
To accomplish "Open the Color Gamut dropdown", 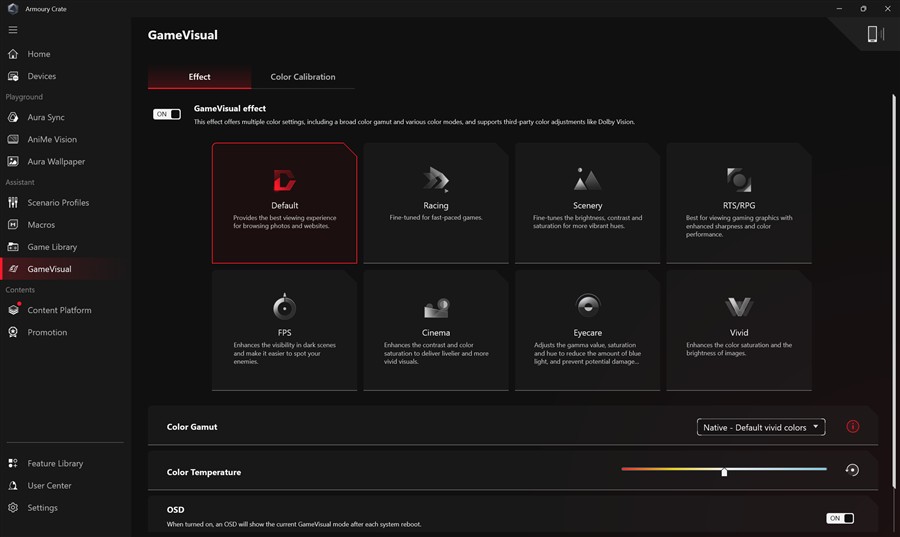I will click(760, 427).
